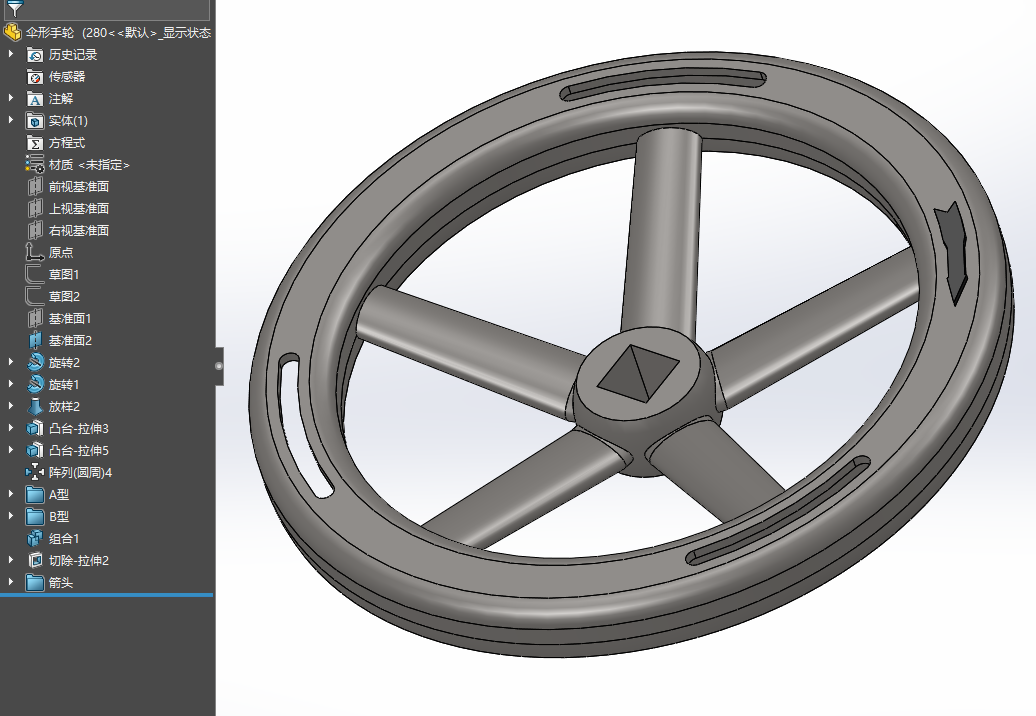Click the 历史记录 folder icon
1036x716 pixels.
(34, 54)
